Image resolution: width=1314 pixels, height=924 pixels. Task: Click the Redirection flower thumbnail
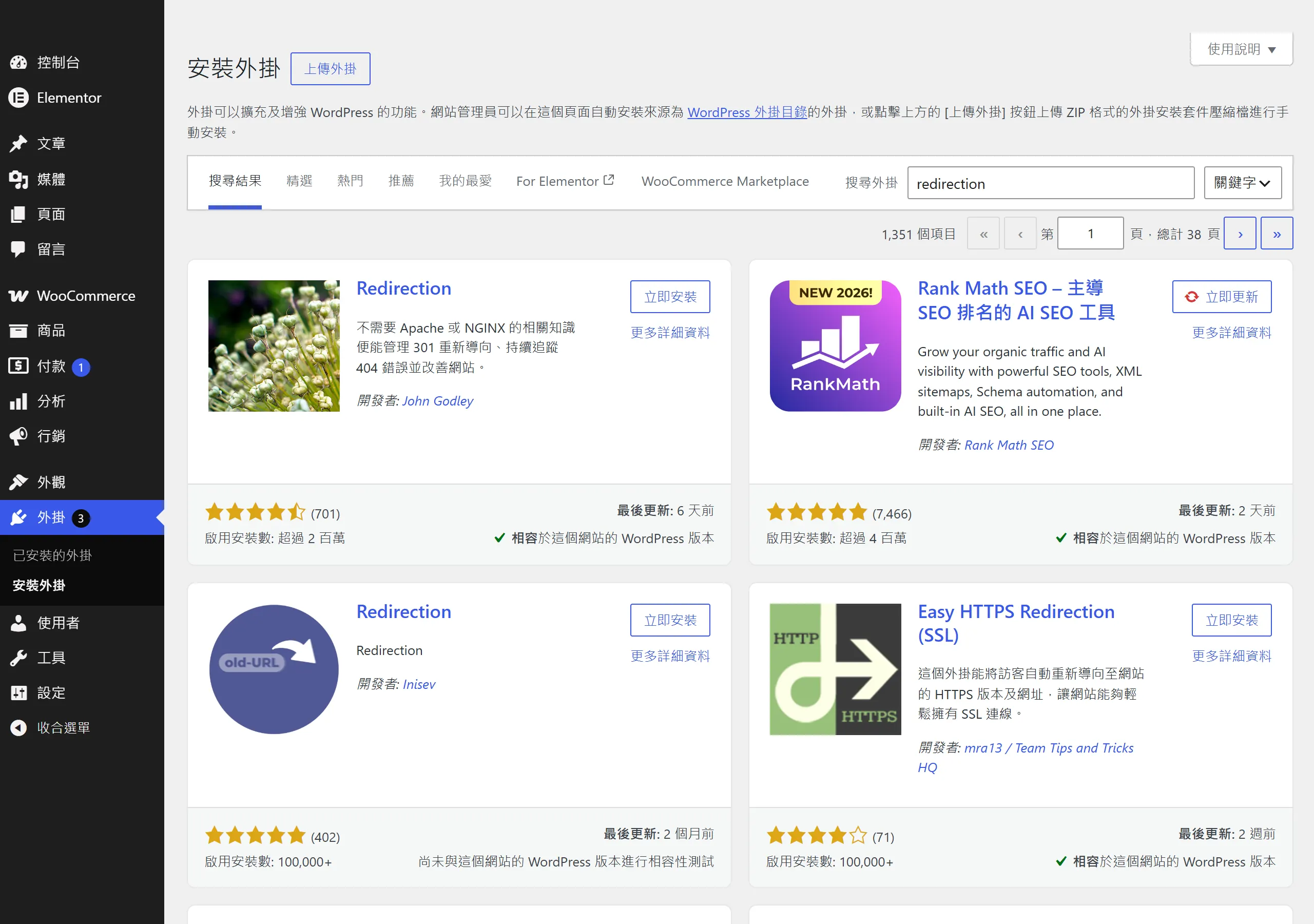274,346
